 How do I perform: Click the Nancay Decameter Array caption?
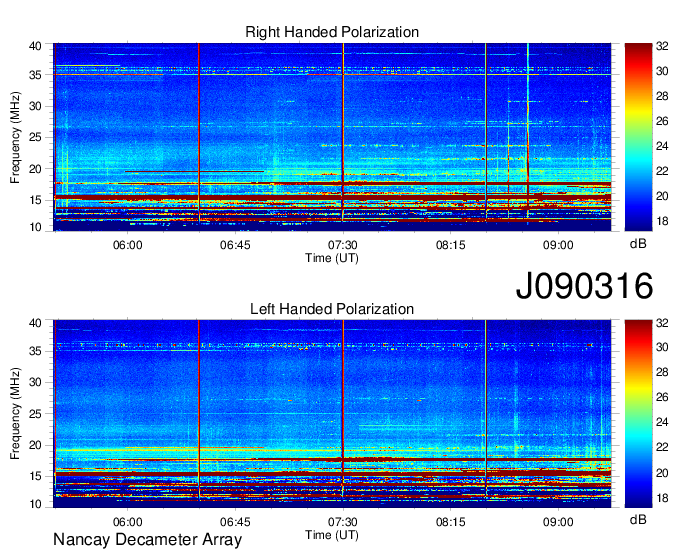(147, 540)
